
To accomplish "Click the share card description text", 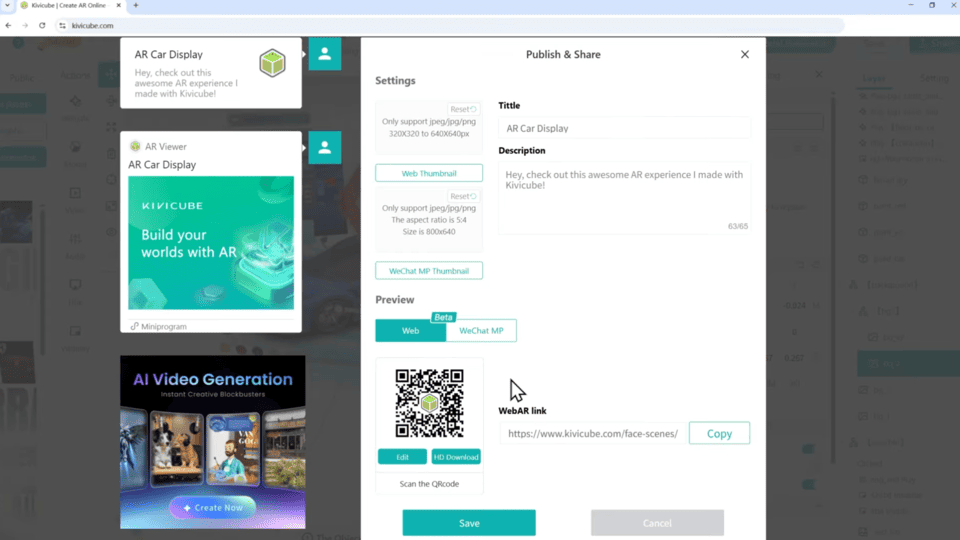I will pyautogui.click(x=186, y=83).
